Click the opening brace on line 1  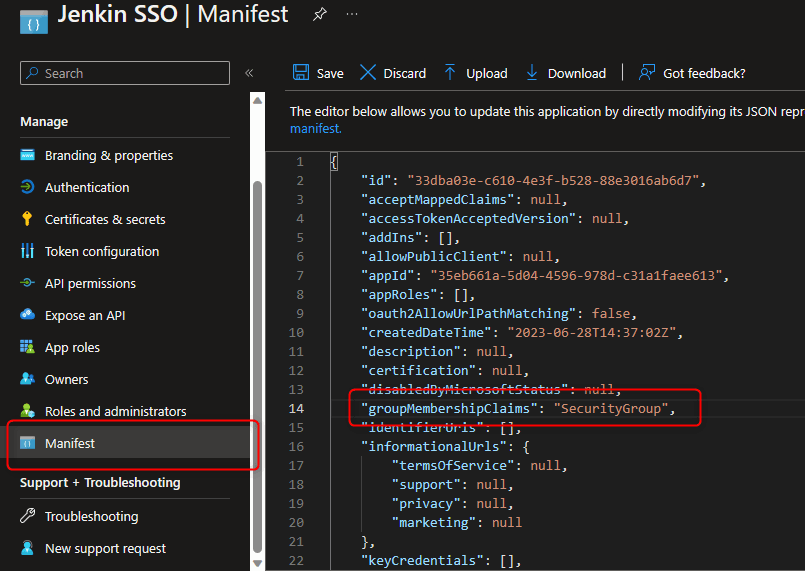pyautogui.click(x=334, y=163)
